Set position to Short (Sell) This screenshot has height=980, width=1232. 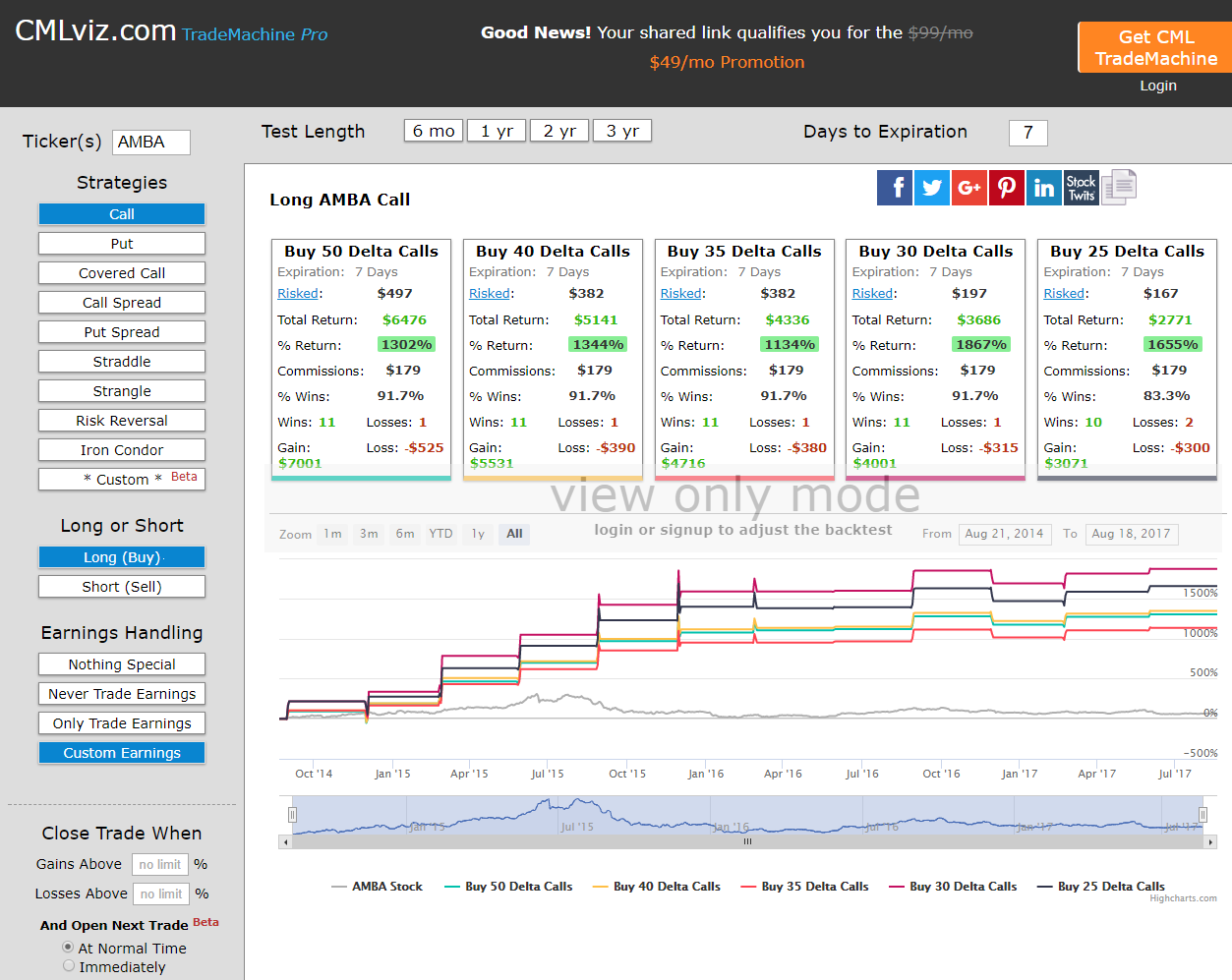pos(122,587)
